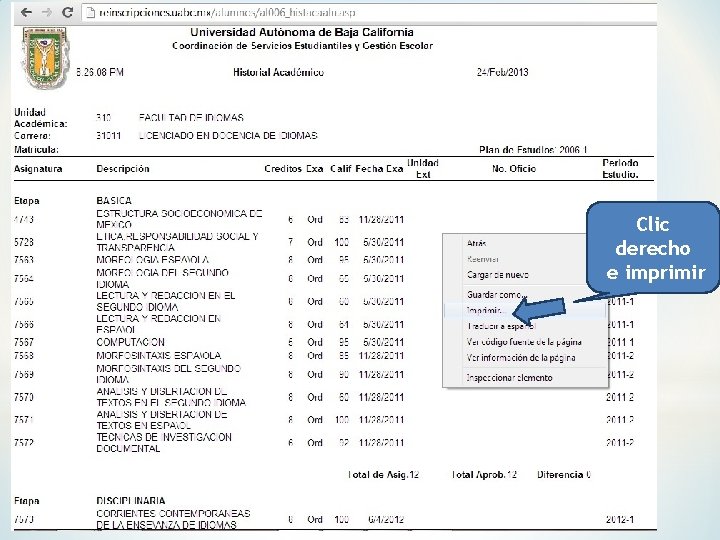Click the Asignatura column header
The height and width of the screenshot is (540, 720).
(38, 169)
